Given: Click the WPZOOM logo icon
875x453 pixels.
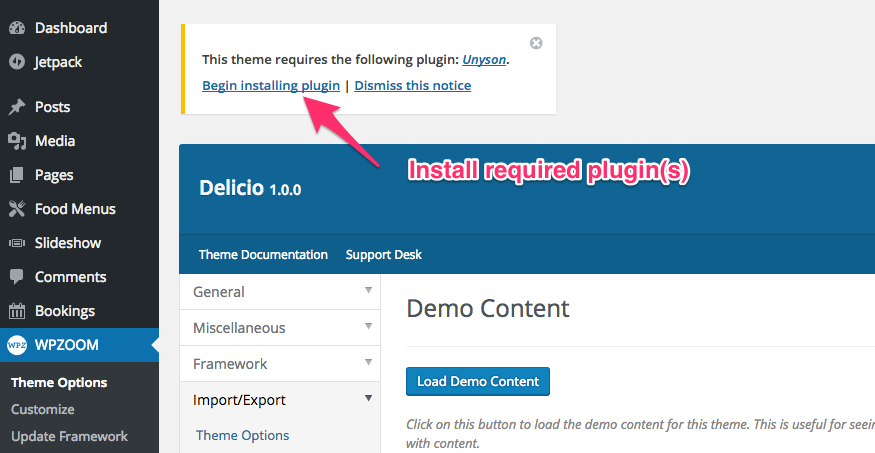Looking at the screenshot, I should [x=17, y=345].
